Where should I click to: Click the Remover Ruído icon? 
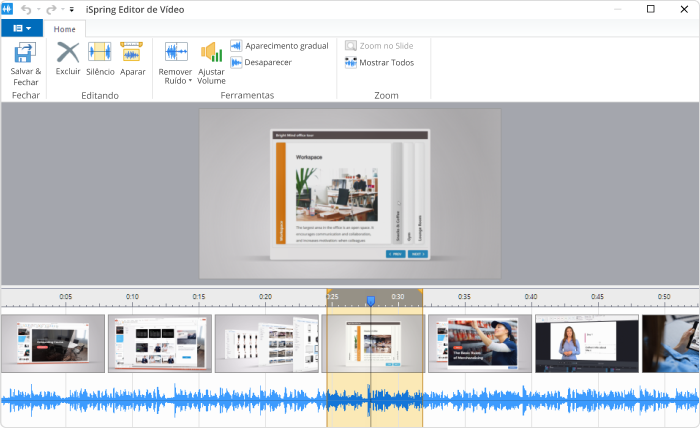[176, 52]
